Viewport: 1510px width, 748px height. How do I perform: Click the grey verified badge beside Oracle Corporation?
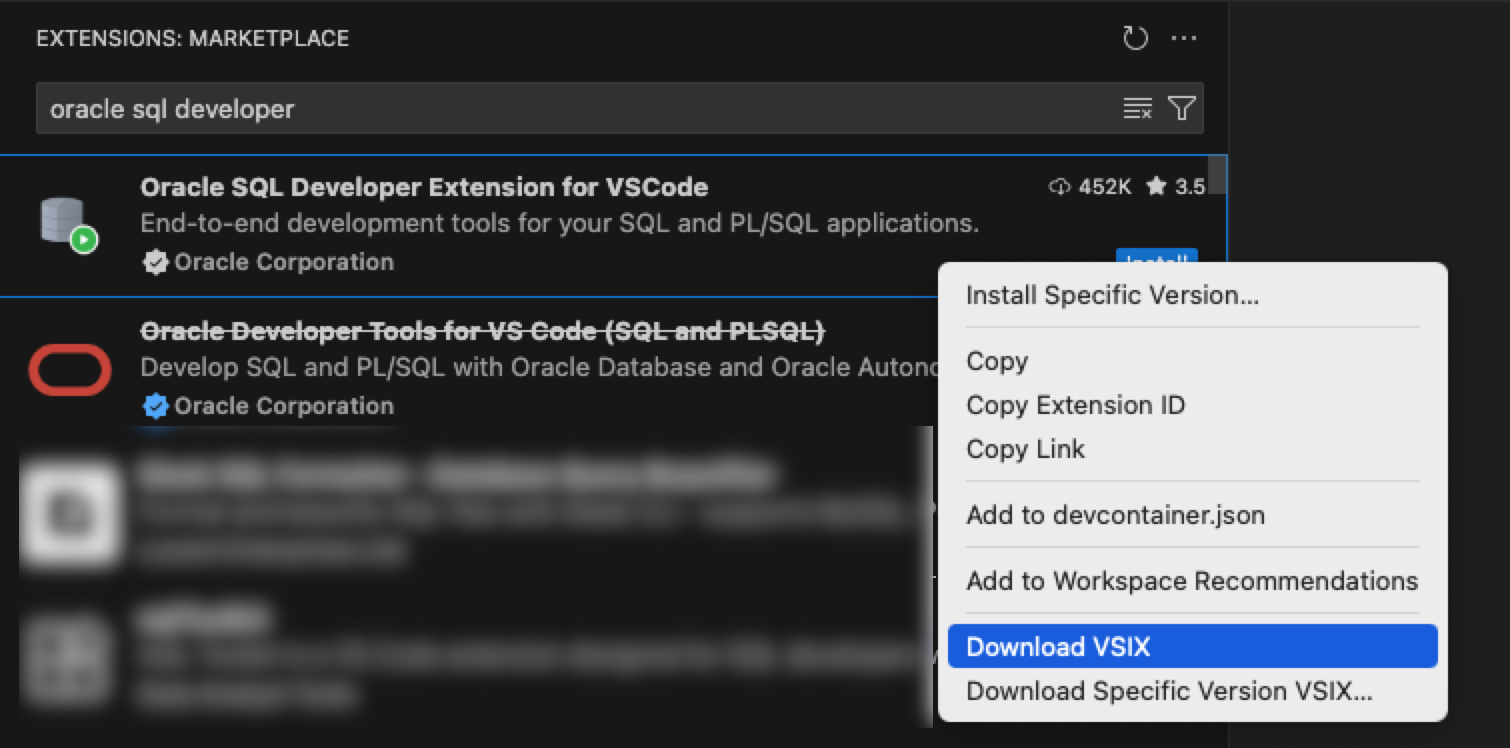coord(155,262)
